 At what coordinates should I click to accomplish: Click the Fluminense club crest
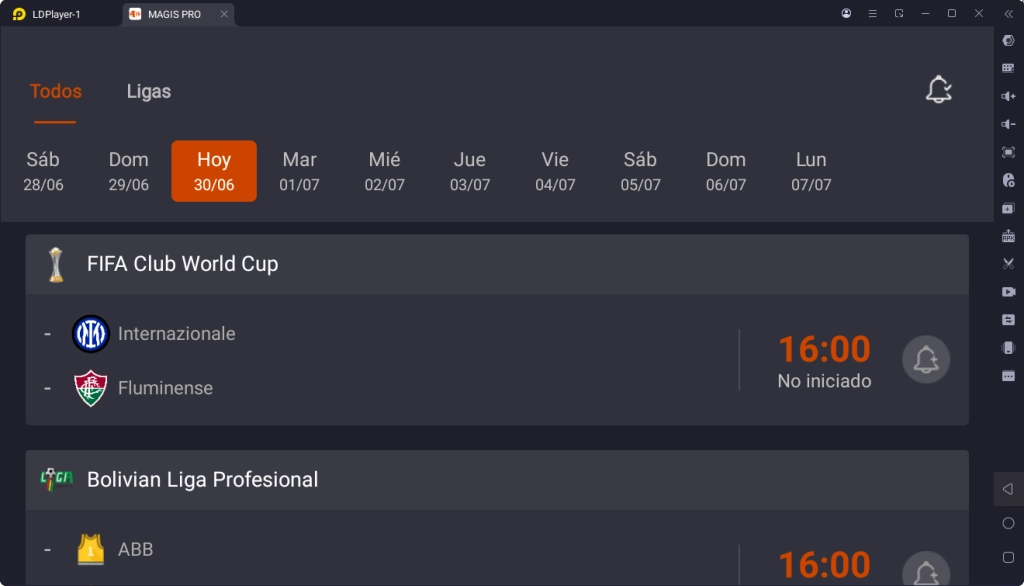pyautogui.click(x=91, y=388)
